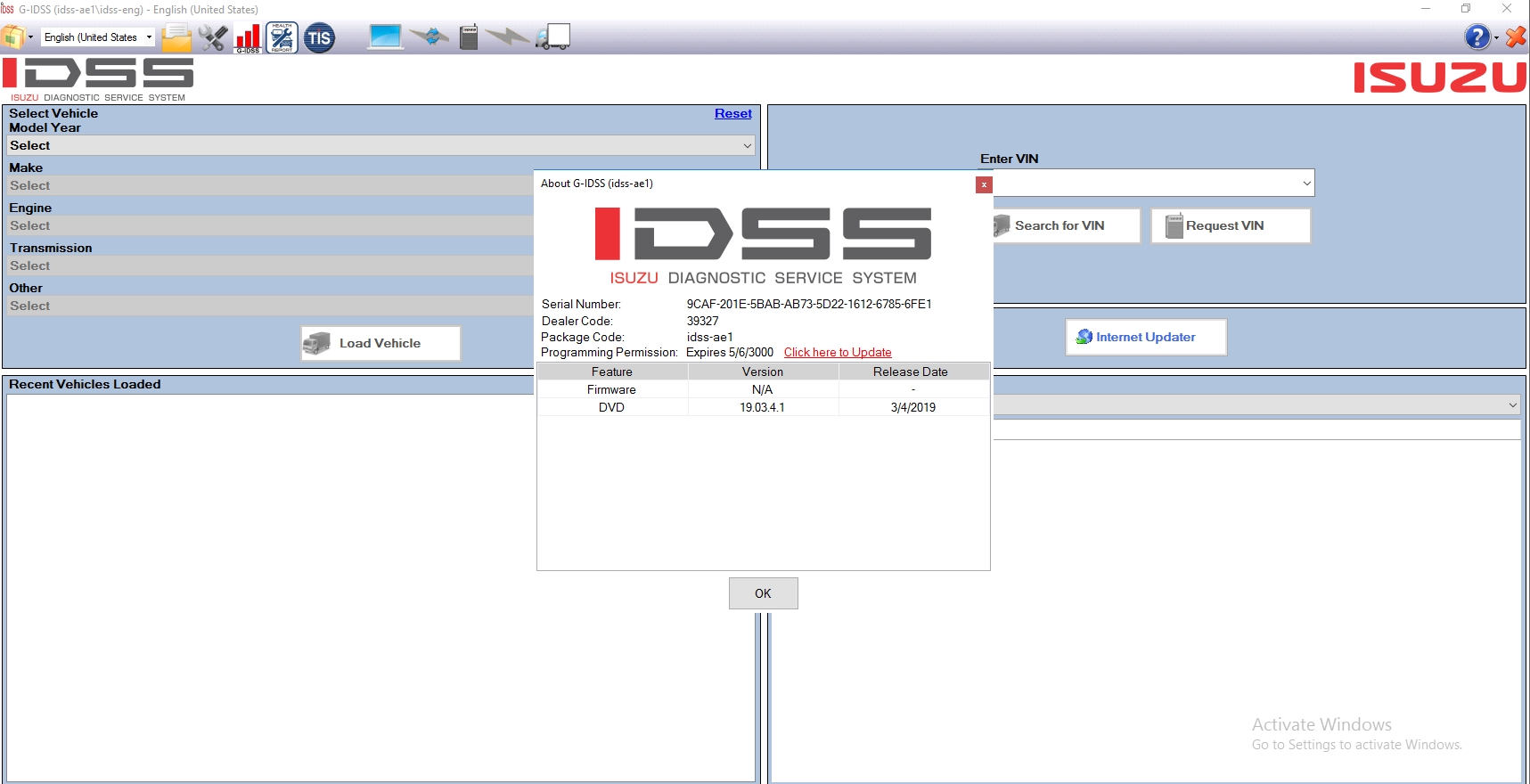Click the wrench and screwdriver tools icon
This screenshot has height=784, width=1530.
click(213, 37)
